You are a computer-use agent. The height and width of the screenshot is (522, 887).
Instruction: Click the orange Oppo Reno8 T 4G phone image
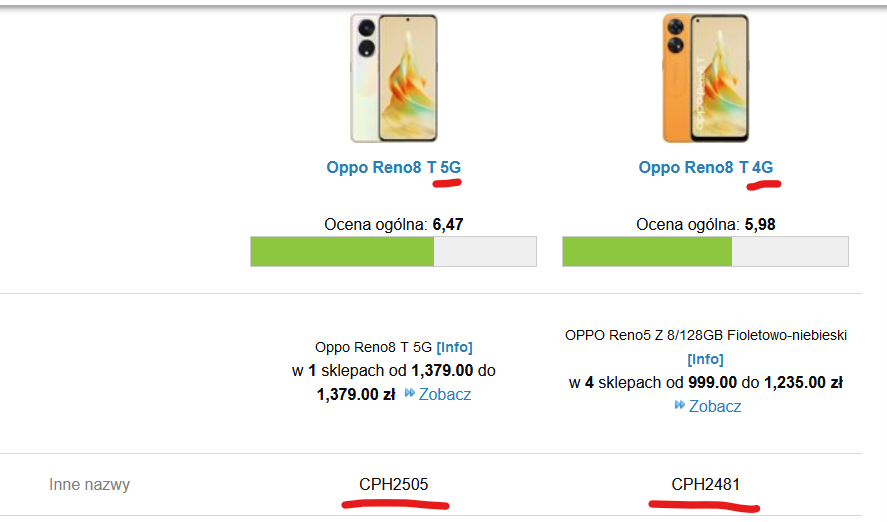pos(705,78)
